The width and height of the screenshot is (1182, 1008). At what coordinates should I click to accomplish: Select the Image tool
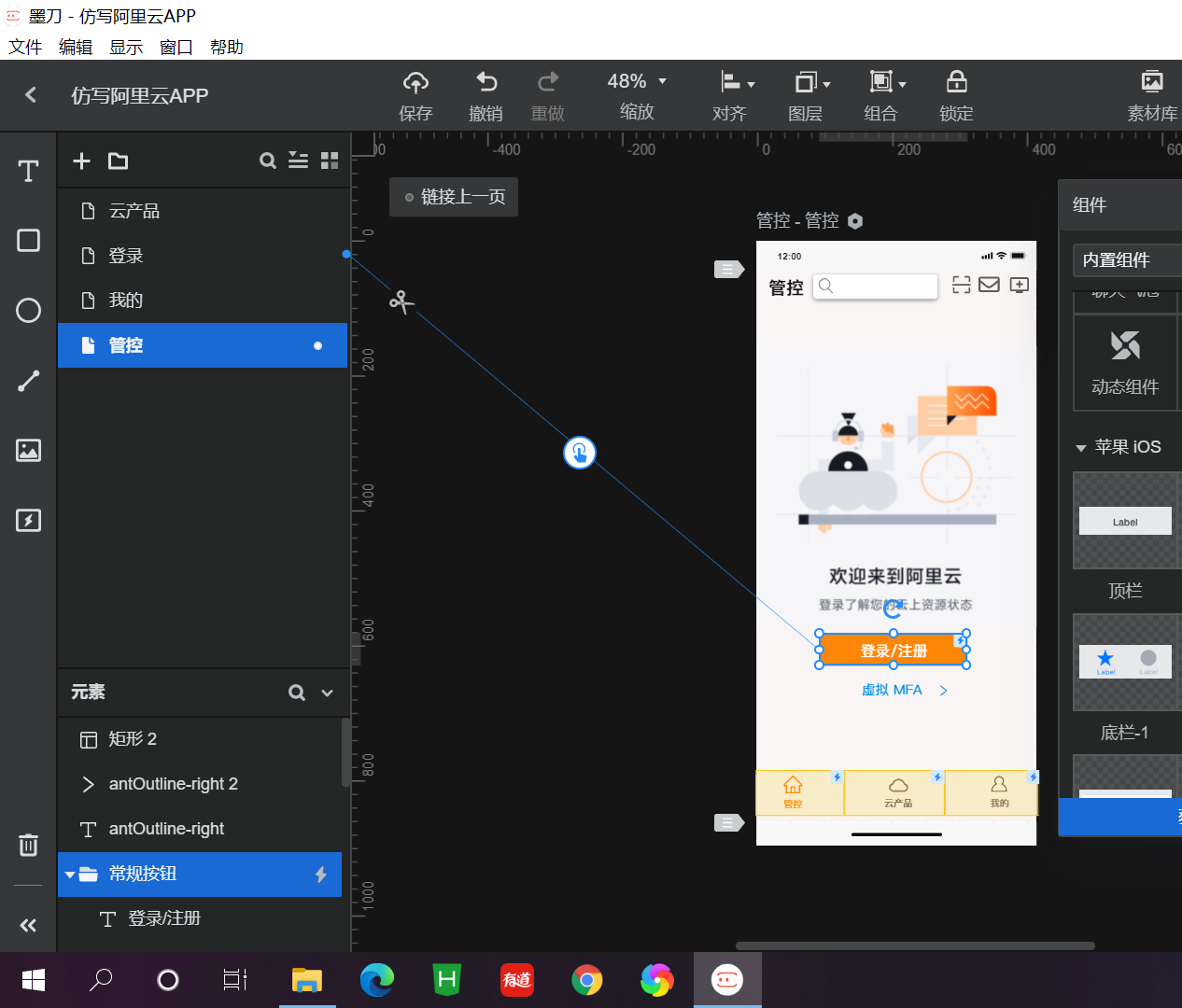28,451
